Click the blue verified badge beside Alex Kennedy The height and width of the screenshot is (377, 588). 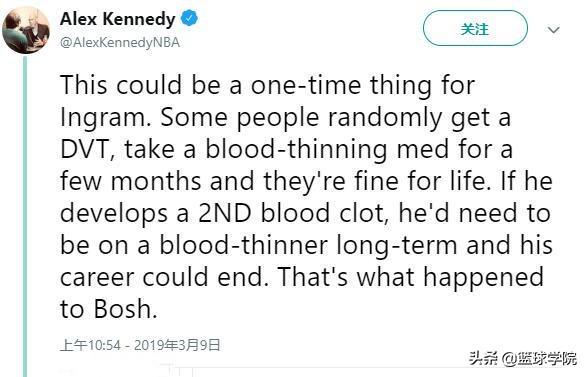click(189, 19)
